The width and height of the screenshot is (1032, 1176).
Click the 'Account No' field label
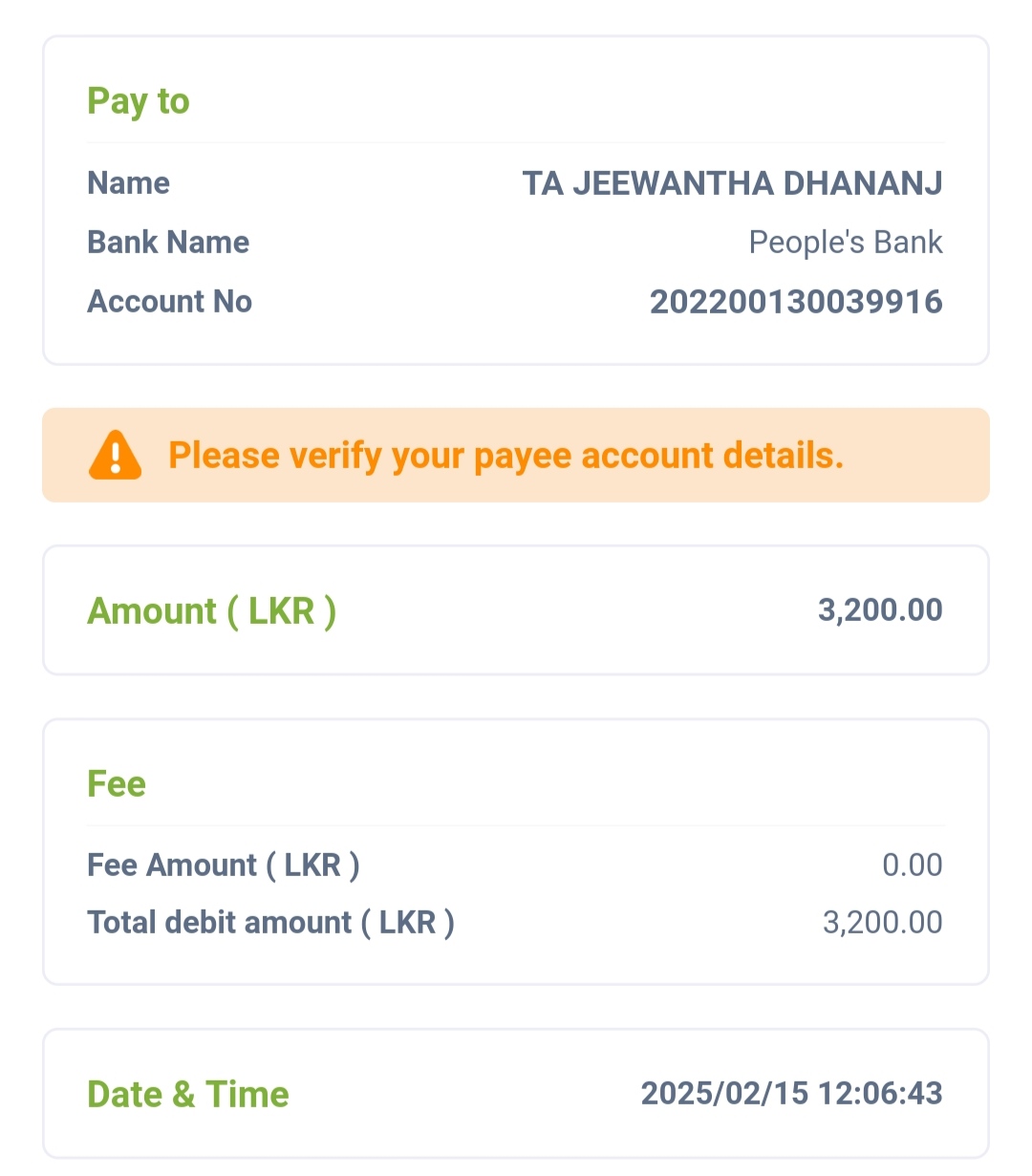(169, 302)
